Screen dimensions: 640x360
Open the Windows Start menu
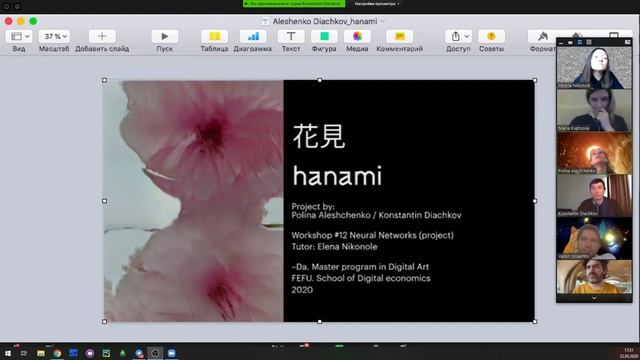(x=8, y=353)
